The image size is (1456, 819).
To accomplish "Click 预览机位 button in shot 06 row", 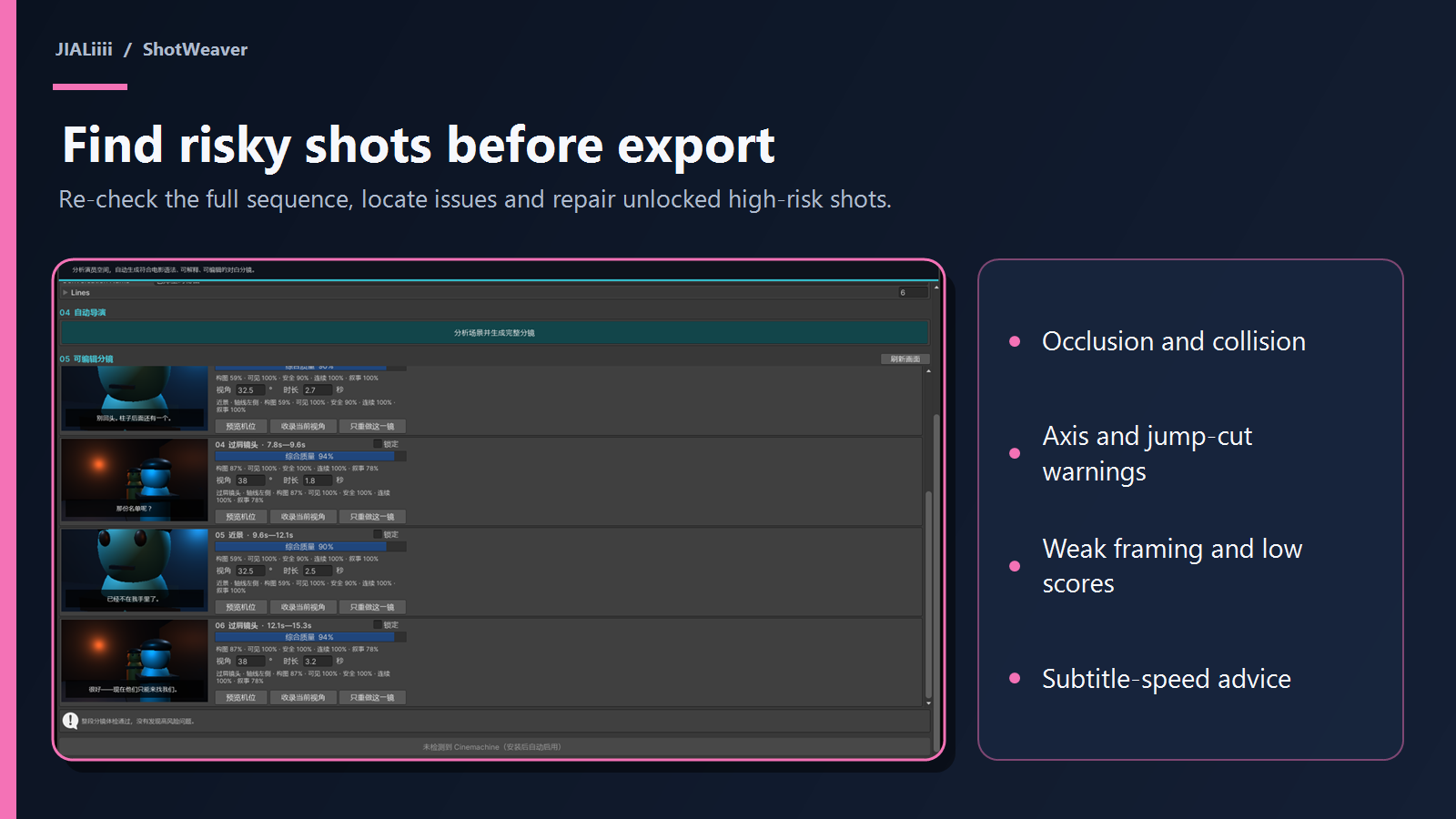I will pyautogui.click(x=241, y=698).
